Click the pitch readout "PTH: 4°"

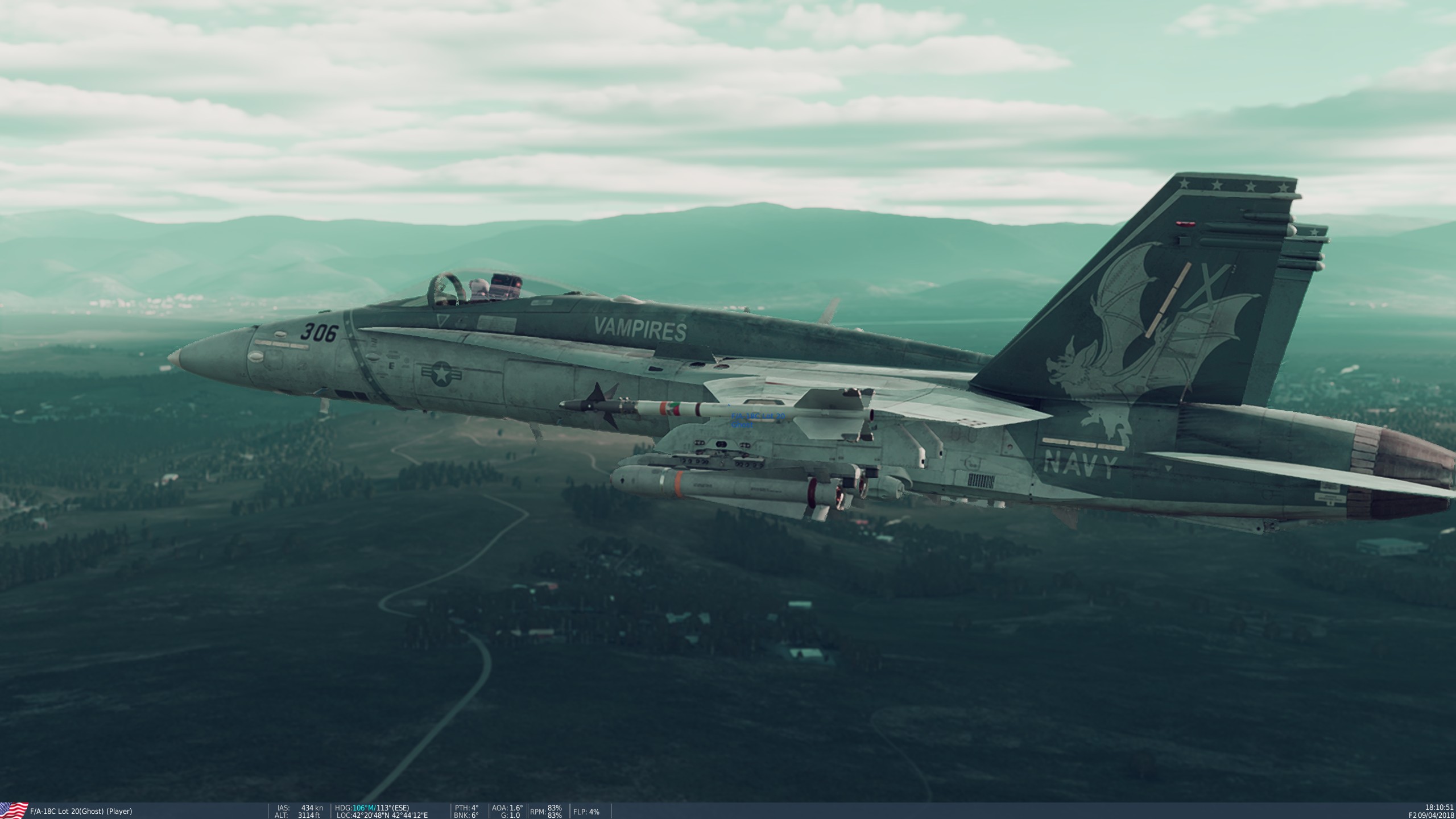[467, 808]
